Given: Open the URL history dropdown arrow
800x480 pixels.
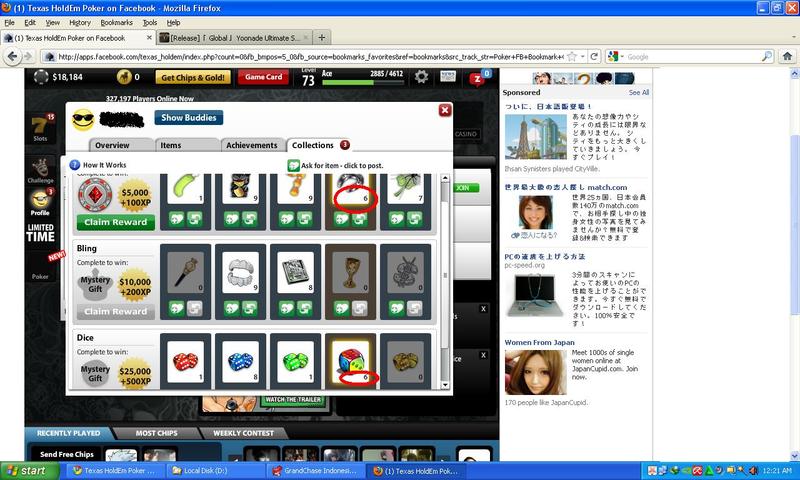Looking at the screenshot, I should coord(583,57).
